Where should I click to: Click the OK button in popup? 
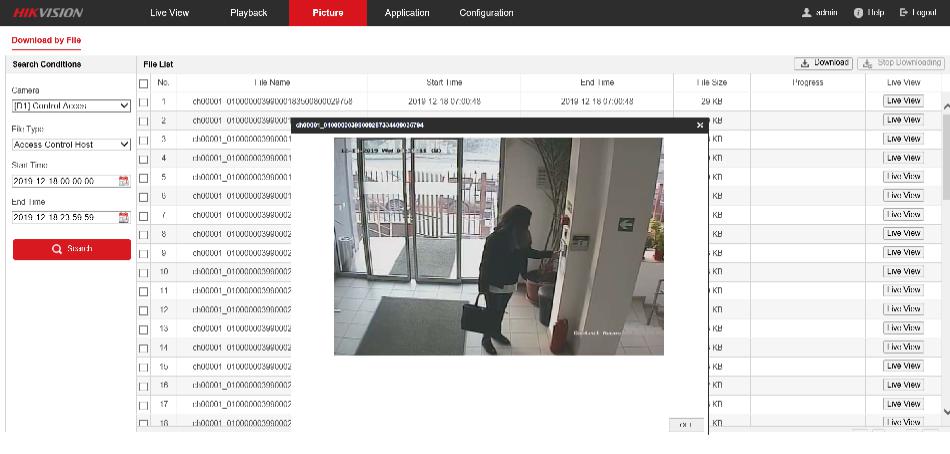(686, 425)
